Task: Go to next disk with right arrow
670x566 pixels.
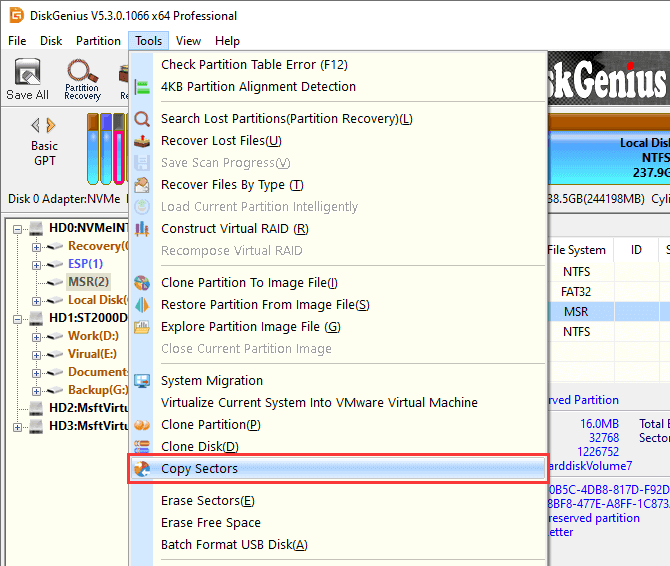Action: coord(52,125)
